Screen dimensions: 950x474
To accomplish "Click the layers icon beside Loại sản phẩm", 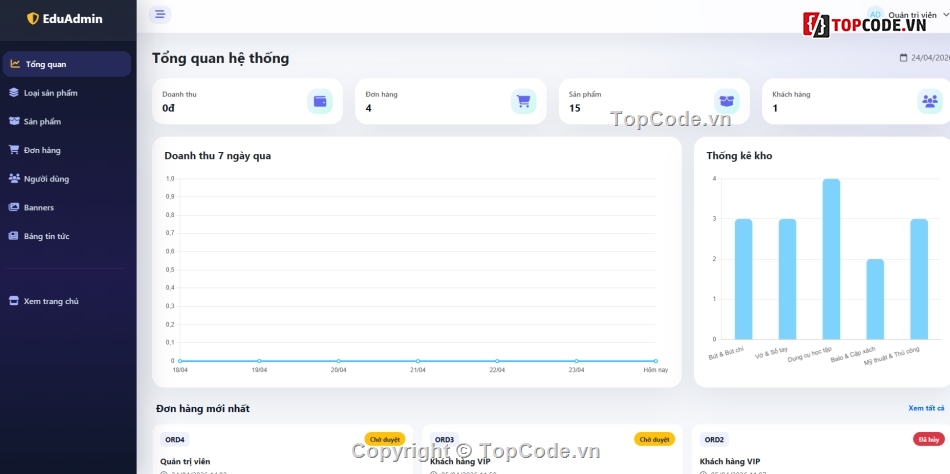I will point(13,93).
